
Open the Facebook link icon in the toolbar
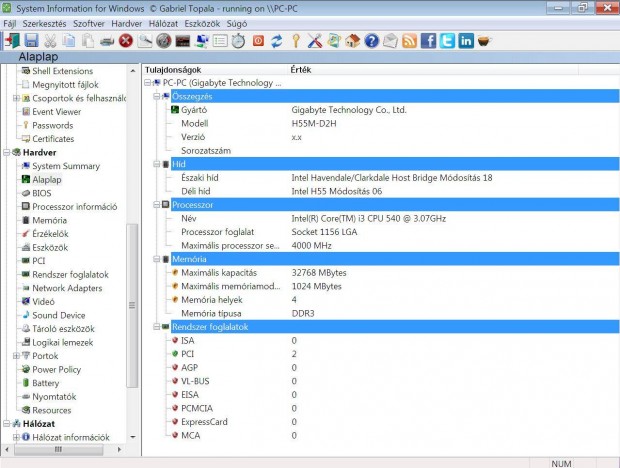428,41
